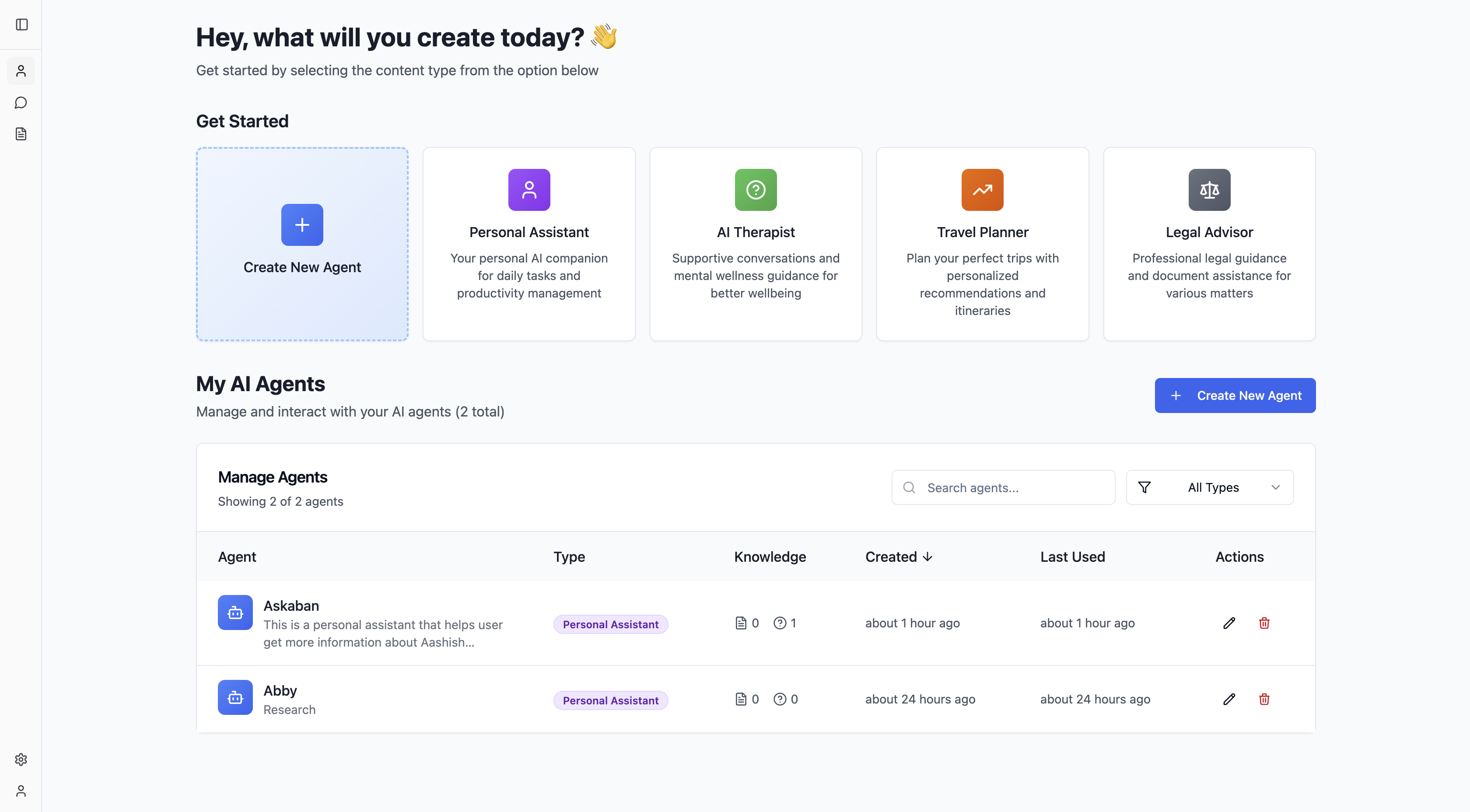Click the AI Therapist card description
The image size is (1470, 812).
[x=756, y=276]
